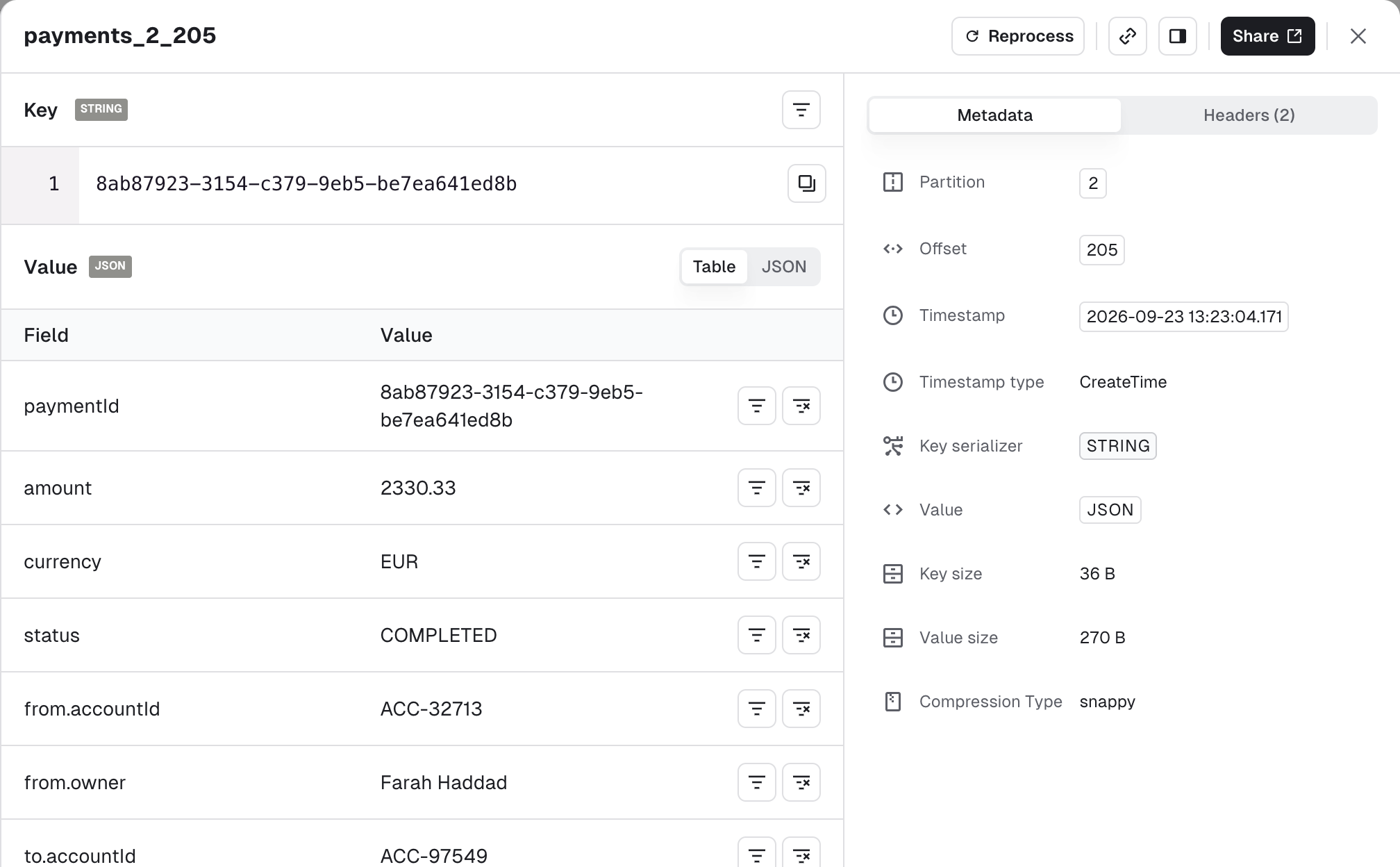Exclude the currency EUR value filter
This screenshot has width=1400, height=867.
tap(801, 561)
